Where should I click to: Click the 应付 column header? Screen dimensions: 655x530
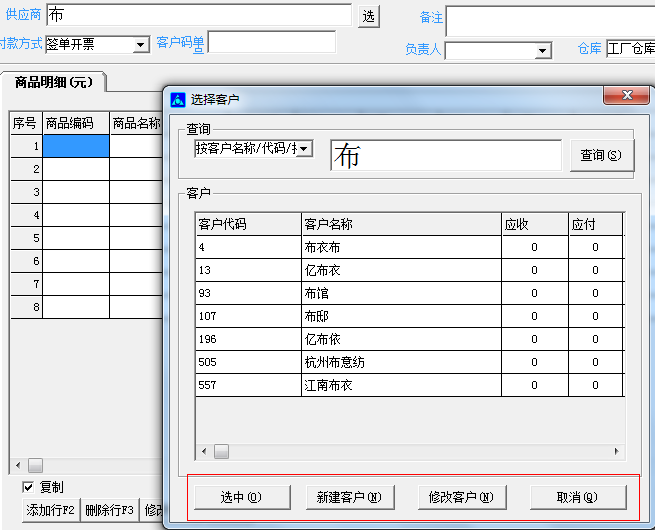pyautogui.click(x=596, y=224)
